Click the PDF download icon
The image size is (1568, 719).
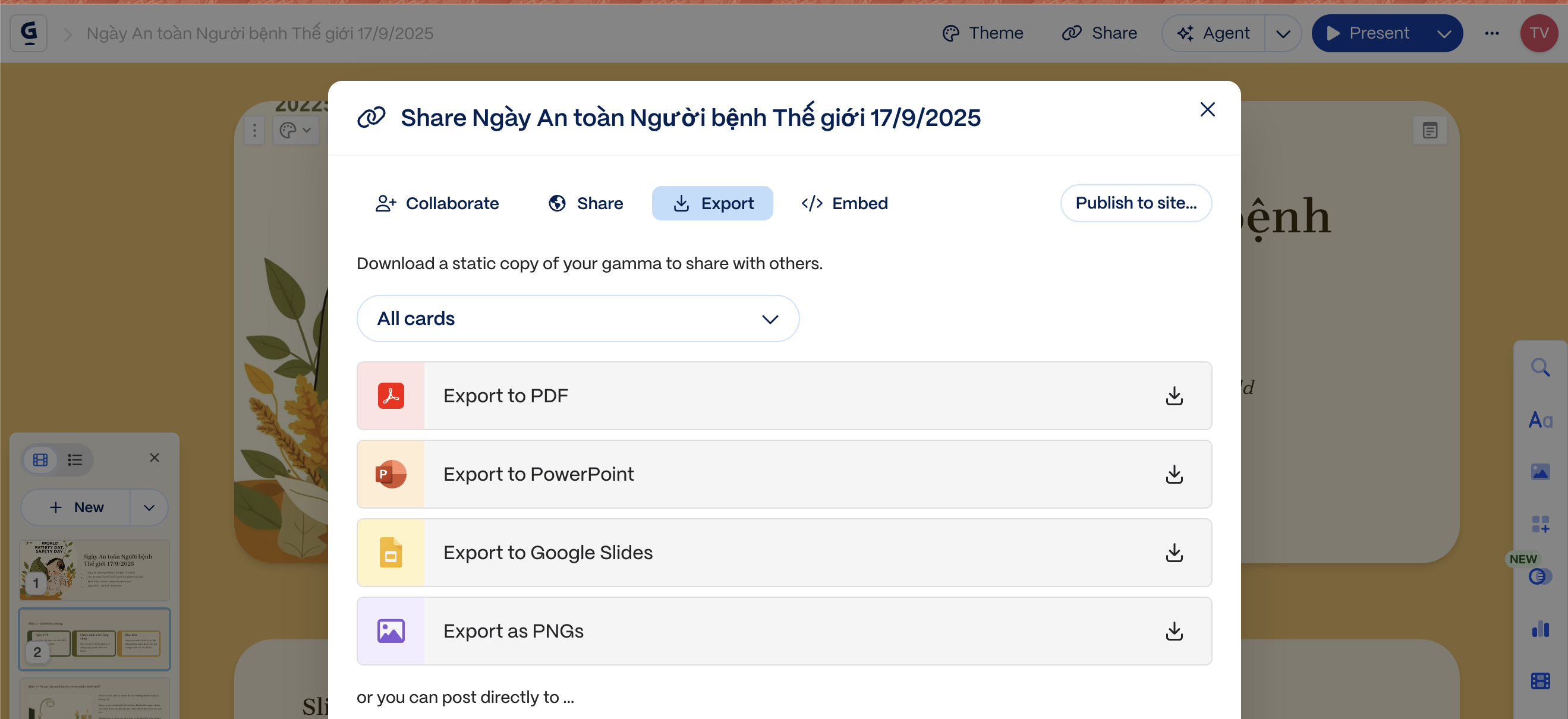[1173, 396]
